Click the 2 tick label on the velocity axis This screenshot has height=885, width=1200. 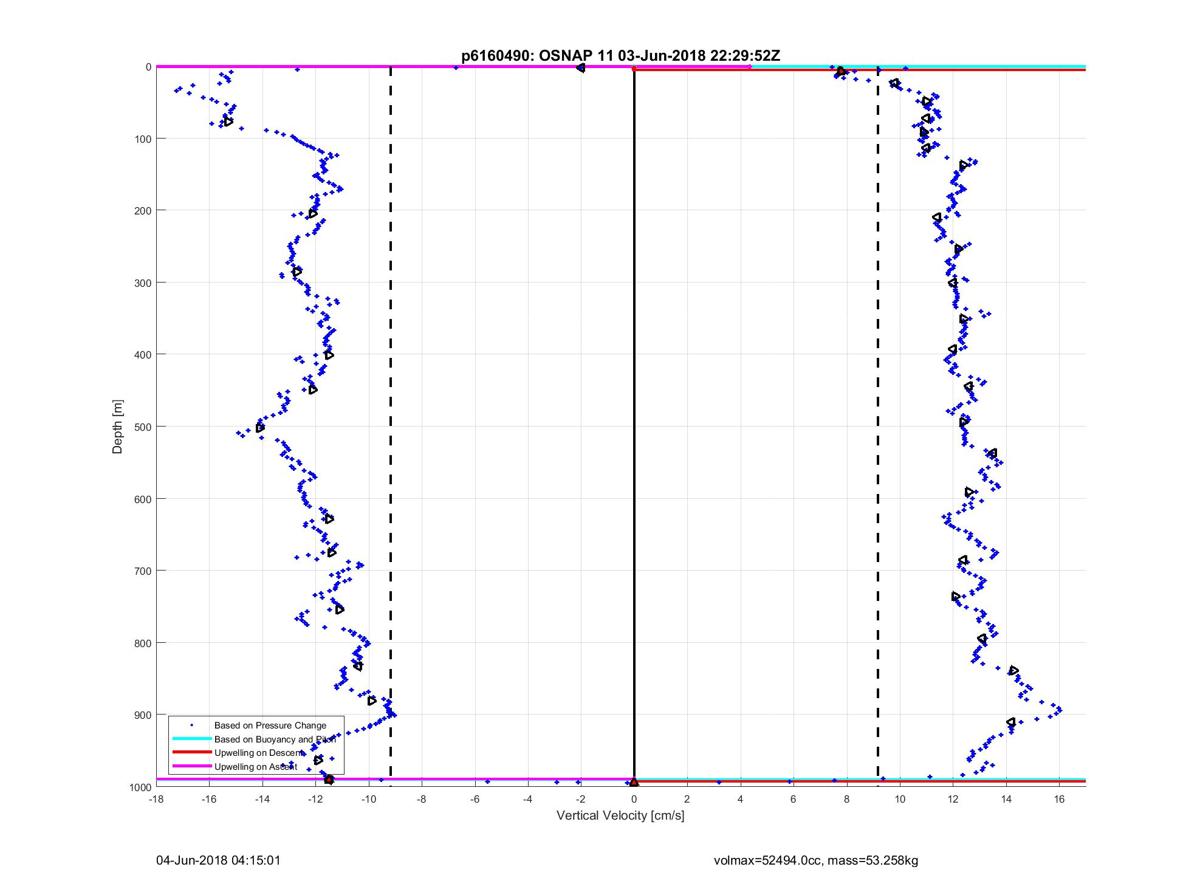687,799
